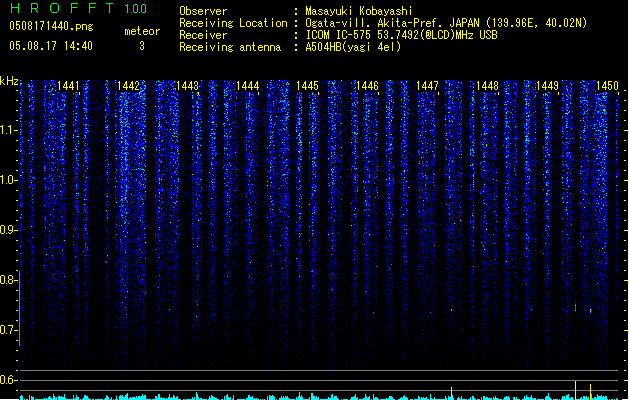Click the yellow detection spike just after 1447

tap(452, 393)
